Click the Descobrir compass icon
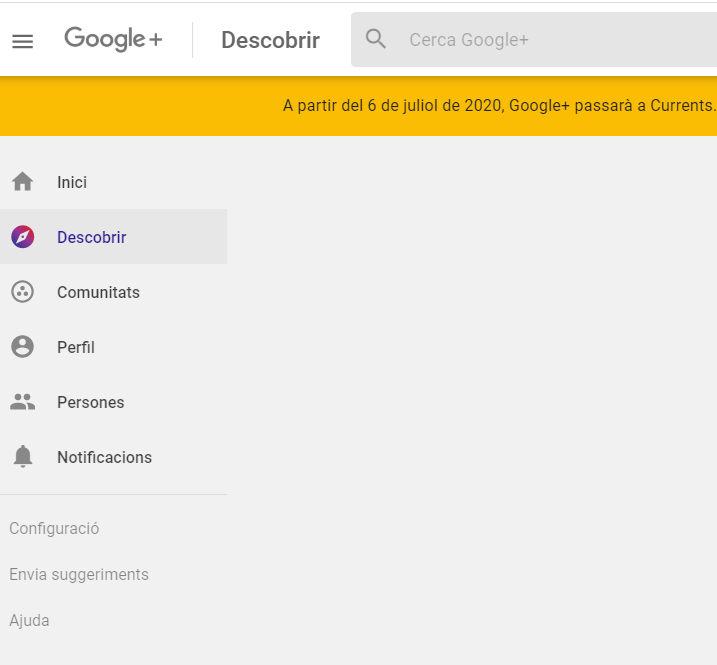Image resolution: width=717 pixels, height=665 pixels. [22, 237]
